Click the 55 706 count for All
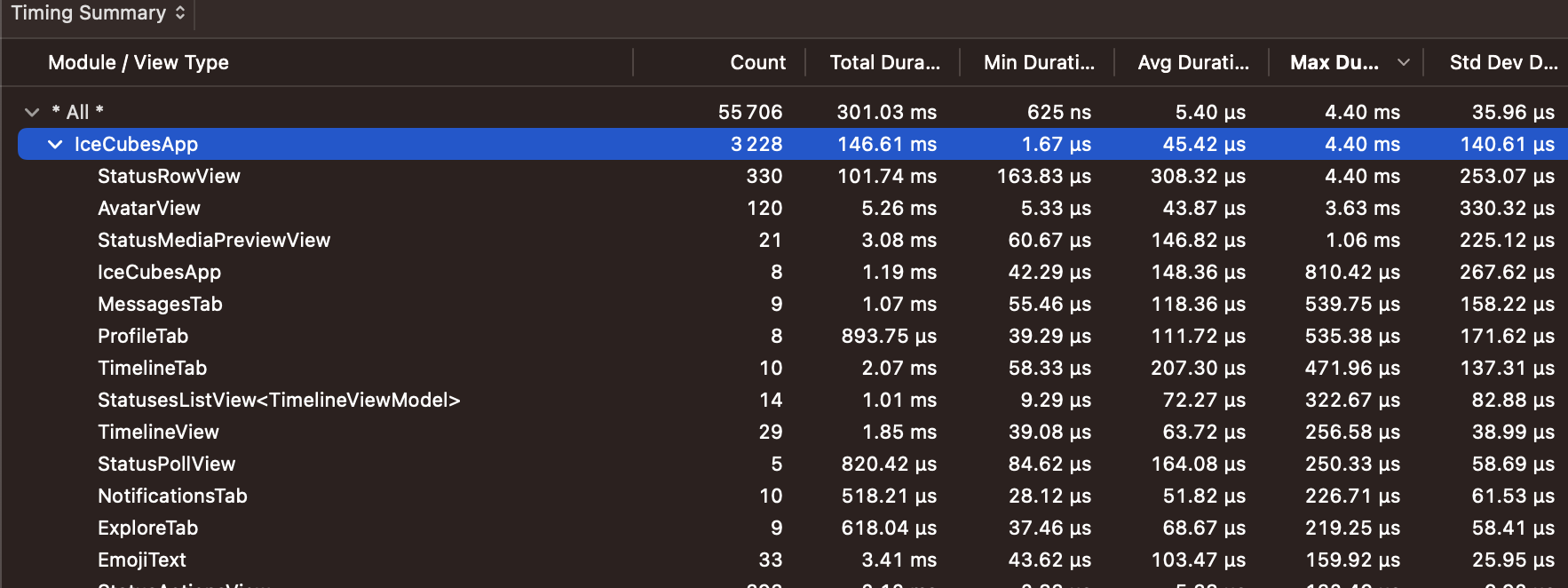 (x=750, y=112)
